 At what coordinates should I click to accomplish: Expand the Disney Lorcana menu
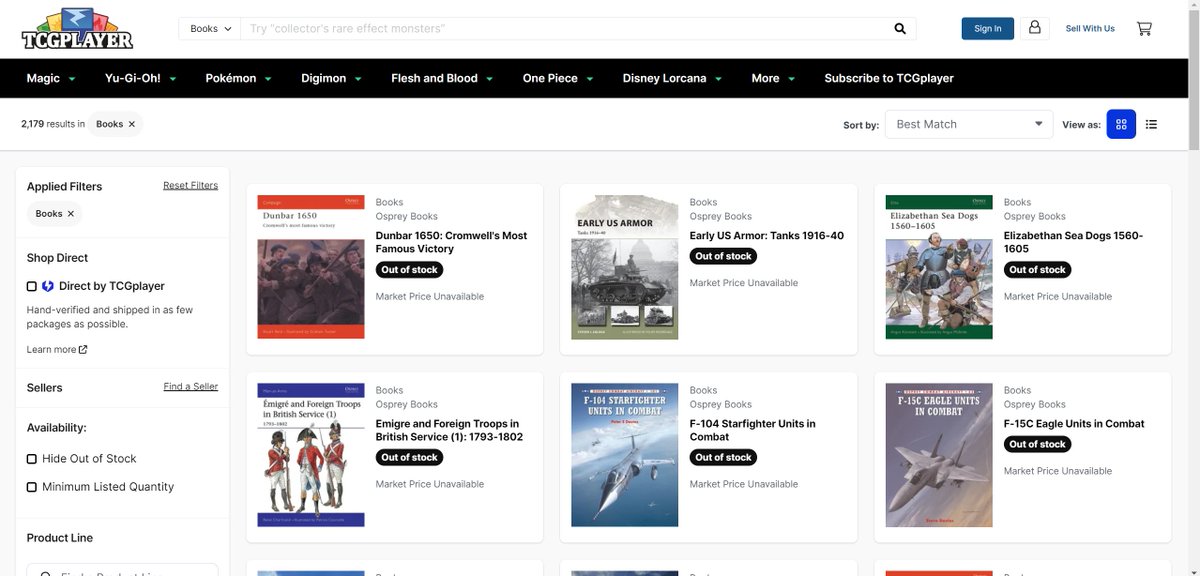pyautogui.click(x=672, y=78)
